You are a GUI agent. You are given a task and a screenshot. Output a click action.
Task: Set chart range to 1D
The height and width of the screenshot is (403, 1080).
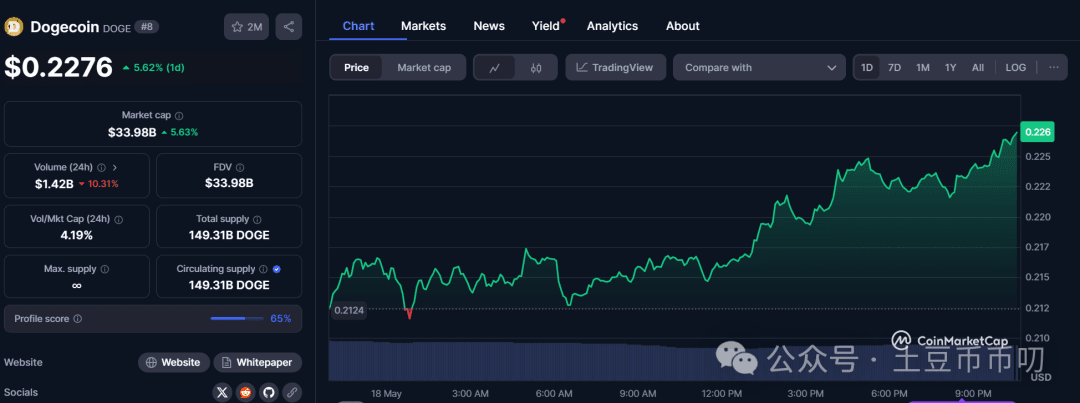[866, 68]
